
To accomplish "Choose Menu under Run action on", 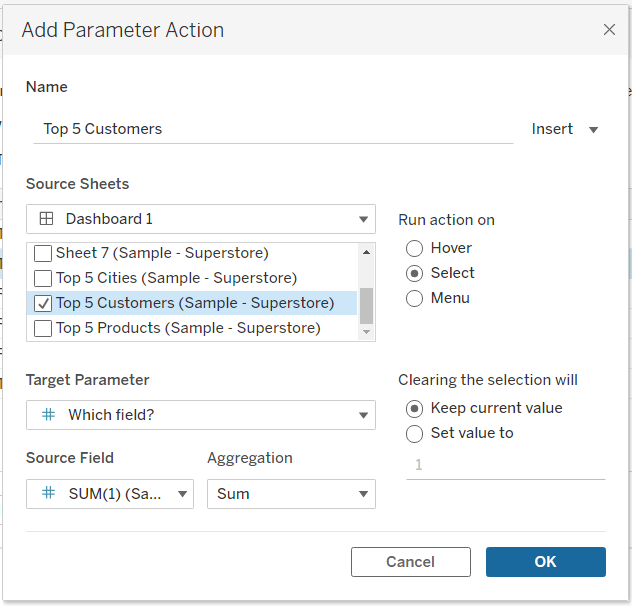I will [x=415, y=298].
